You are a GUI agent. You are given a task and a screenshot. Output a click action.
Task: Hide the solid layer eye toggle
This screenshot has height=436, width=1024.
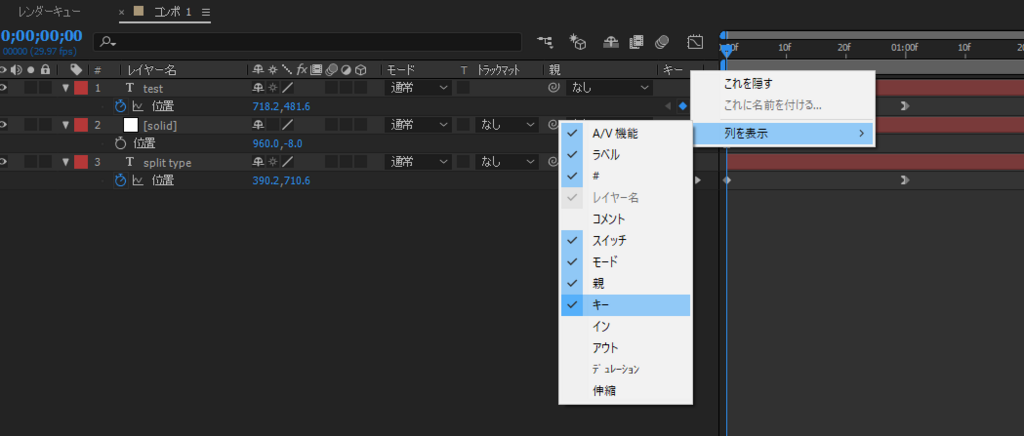pos(3,125)
